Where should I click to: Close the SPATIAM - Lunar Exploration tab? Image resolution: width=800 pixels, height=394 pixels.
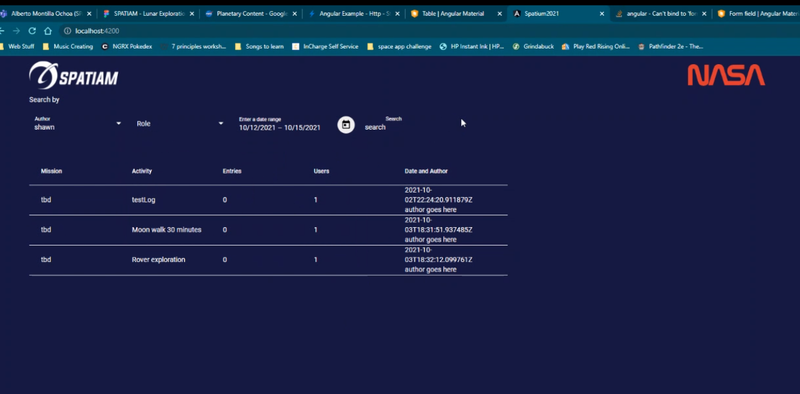[x=192, y=14]
